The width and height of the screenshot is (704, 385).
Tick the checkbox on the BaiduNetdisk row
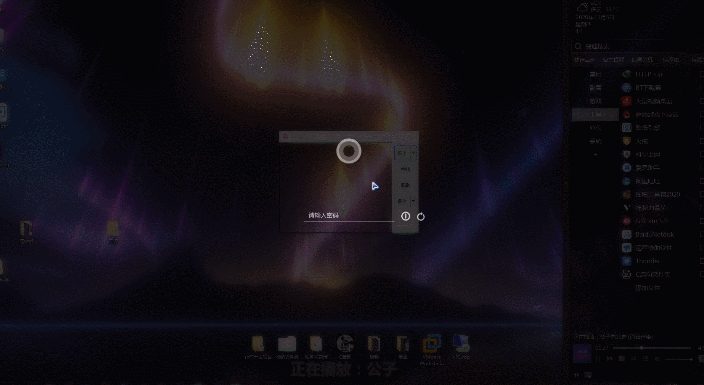[x=702, y=235]
